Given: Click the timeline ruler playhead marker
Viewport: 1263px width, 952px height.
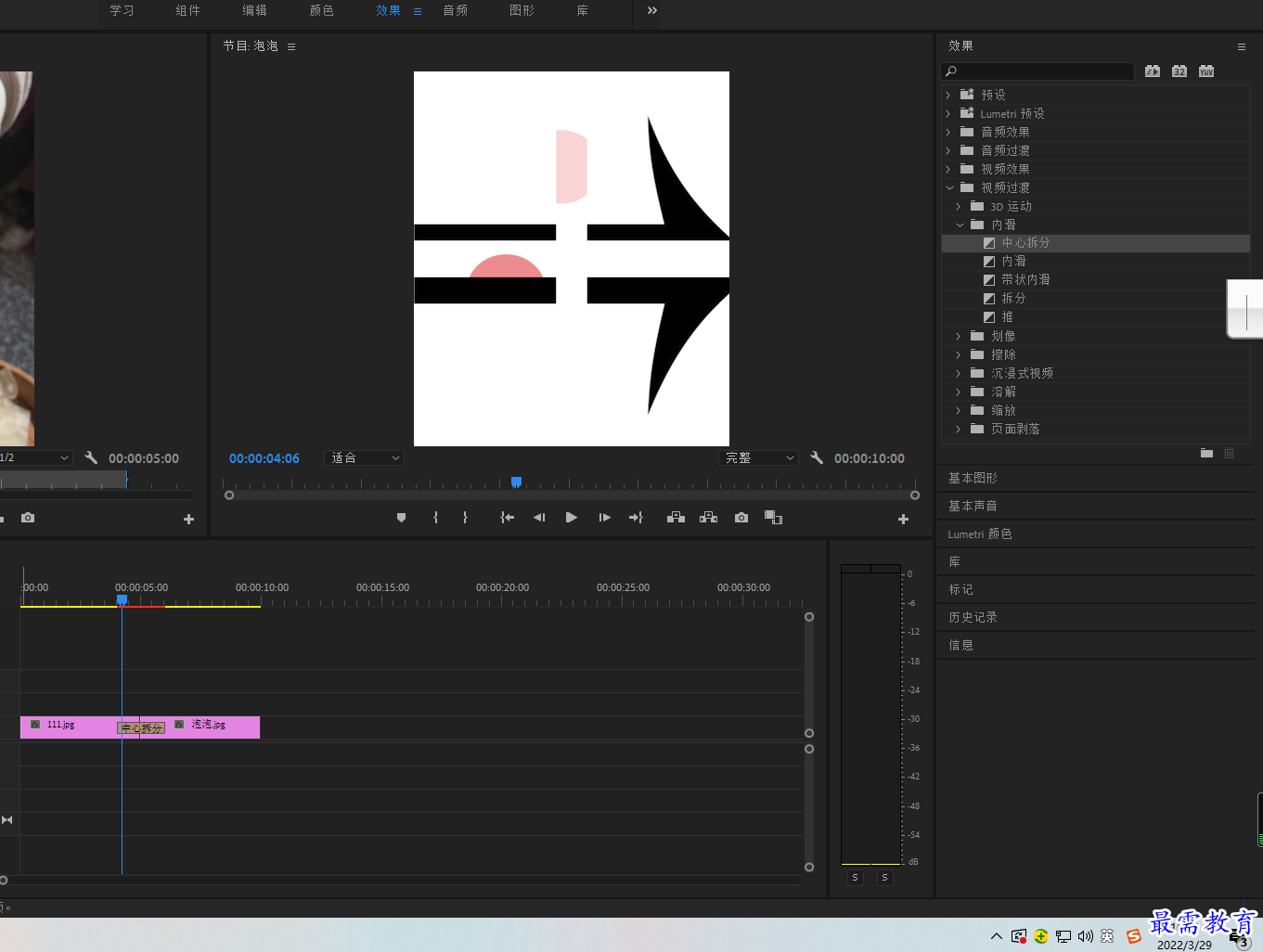Looking at the screenshot, I should click(122, 601).
